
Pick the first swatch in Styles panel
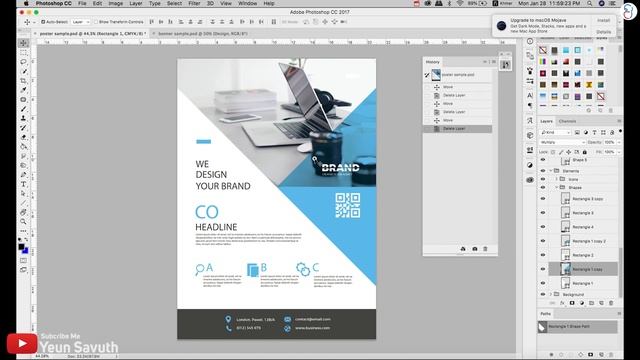click(x=543, y=50)
